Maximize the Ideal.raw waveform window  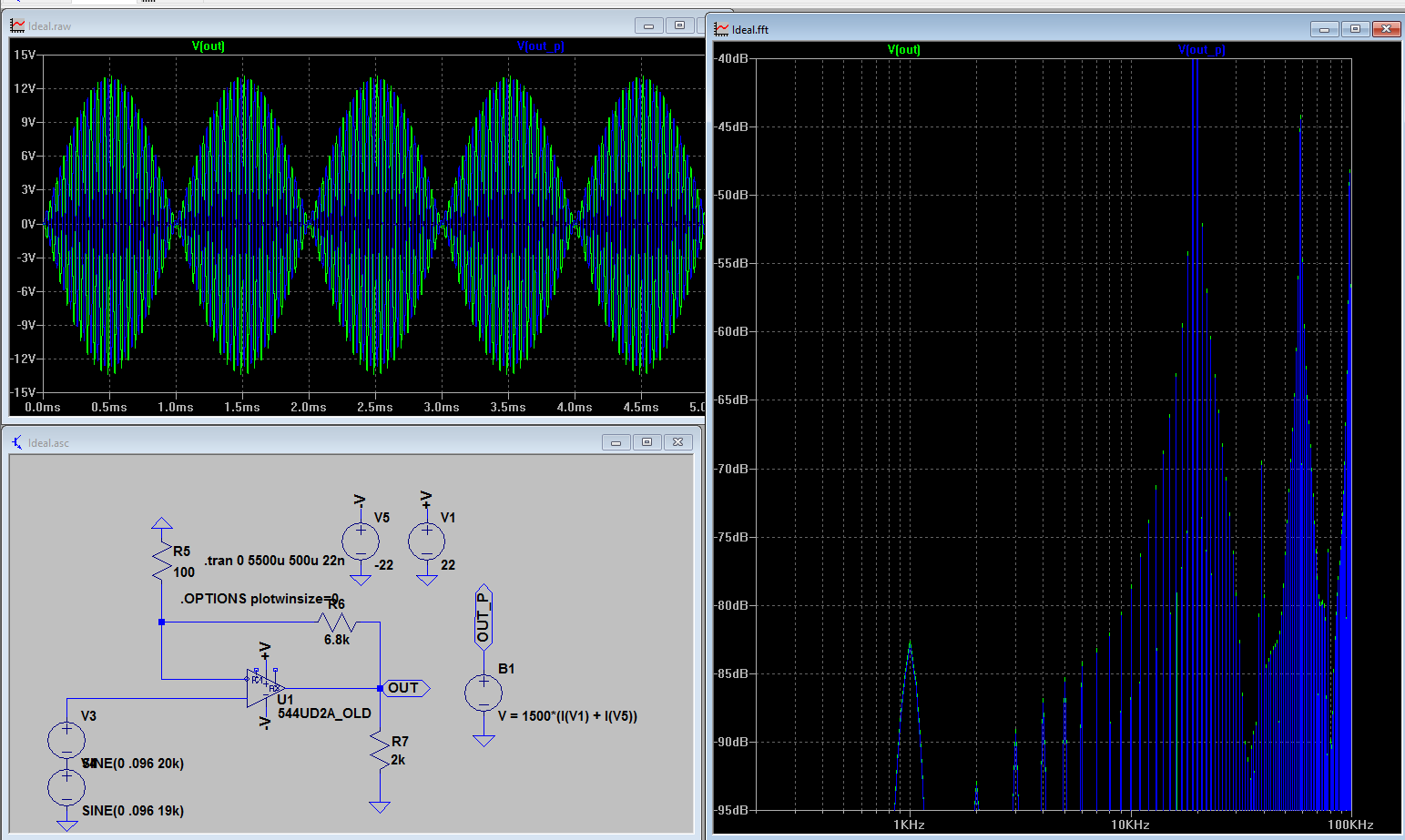679,25
